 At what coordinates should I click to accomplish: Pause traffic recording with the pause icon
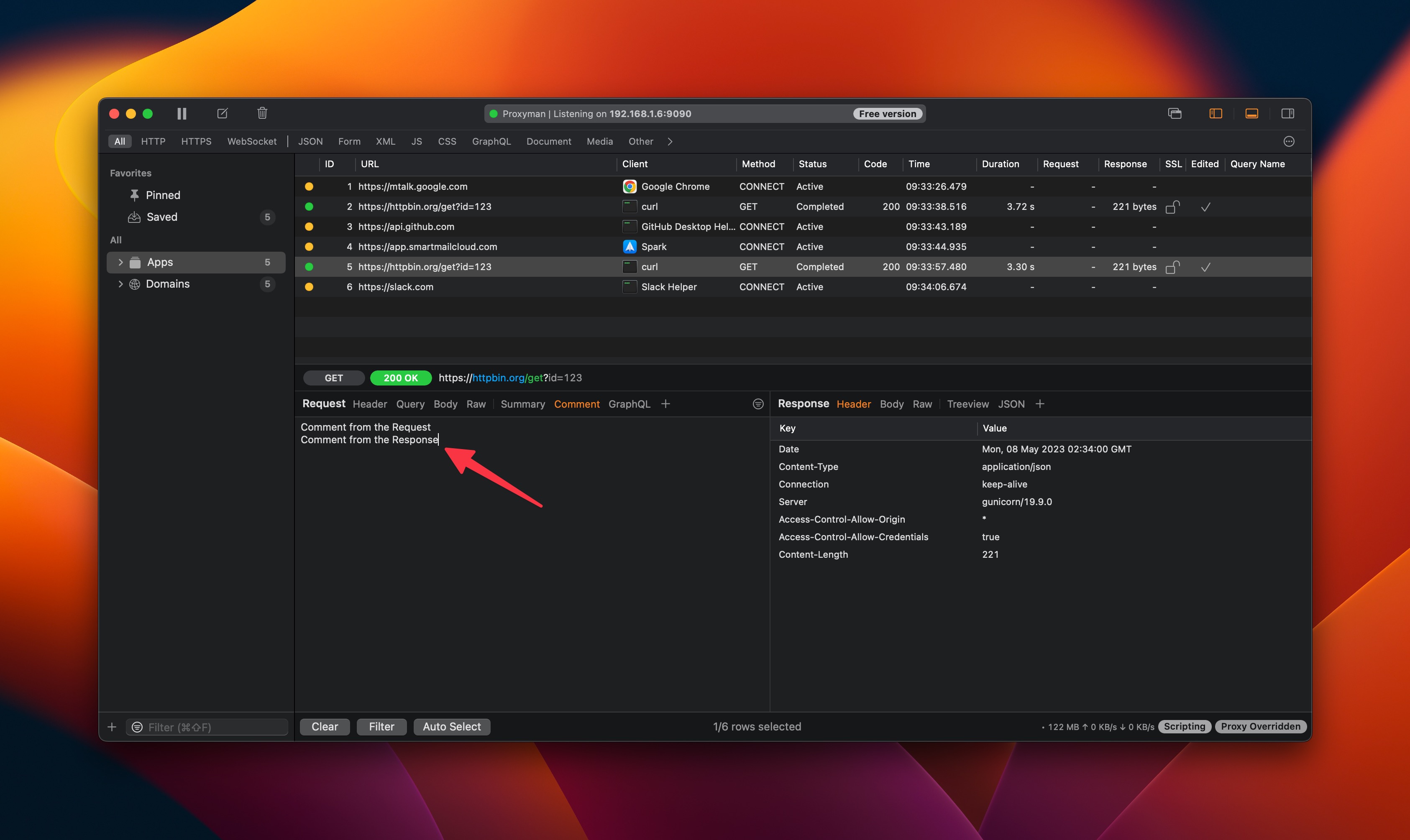182,114
